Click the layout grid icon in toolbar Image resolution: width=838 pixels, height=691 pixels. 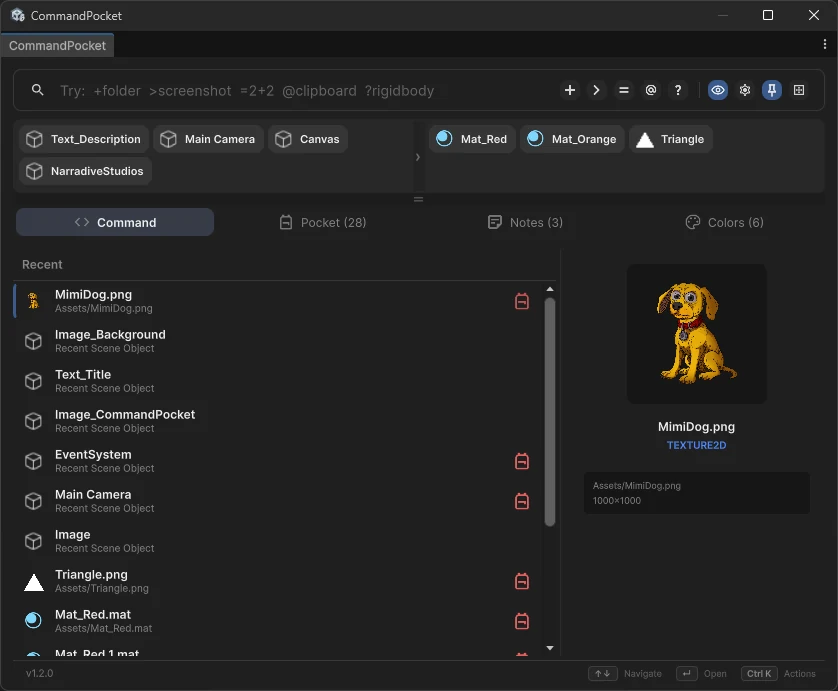click(x=799, y=90)
